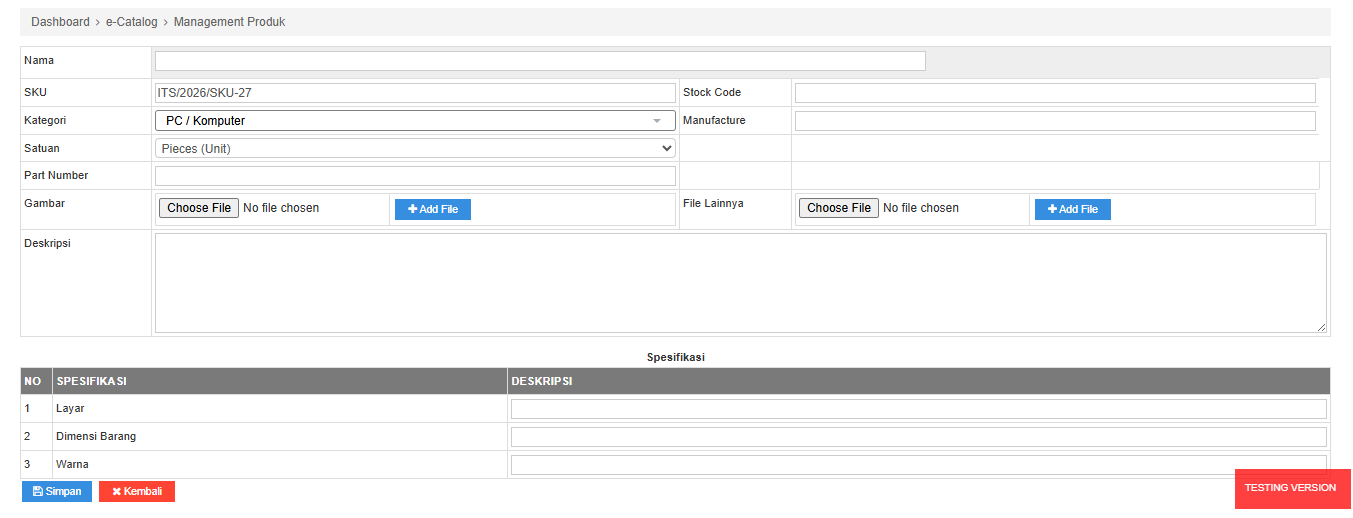The height and width of the screenshot is (518, 1353).
Task: Click Add File button for File Lainnya
Action: tap(1072, 209)
